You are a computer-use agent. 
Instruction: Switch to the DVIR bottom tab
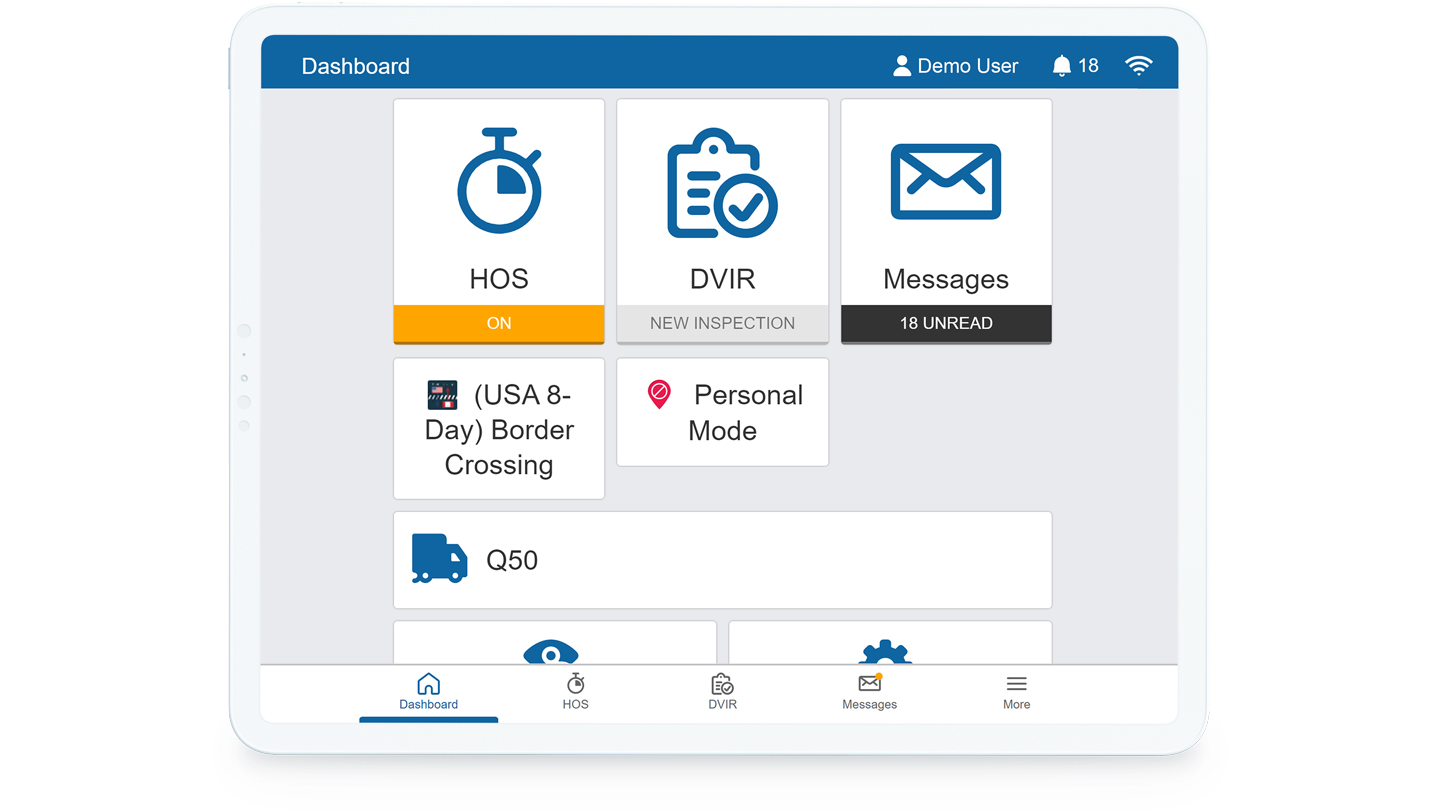click(x=722, y=692)
